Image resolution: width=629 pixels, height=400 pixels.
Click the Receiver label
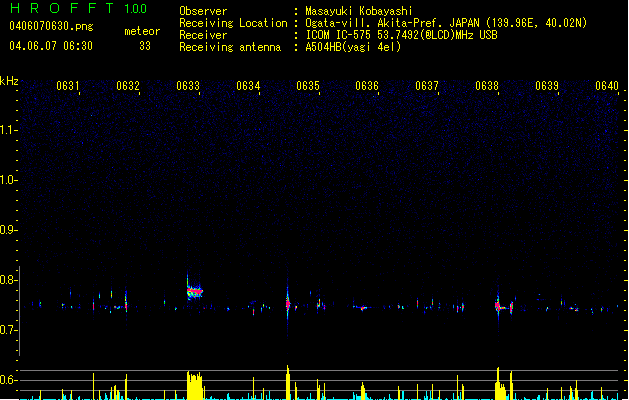coord(203,35)
